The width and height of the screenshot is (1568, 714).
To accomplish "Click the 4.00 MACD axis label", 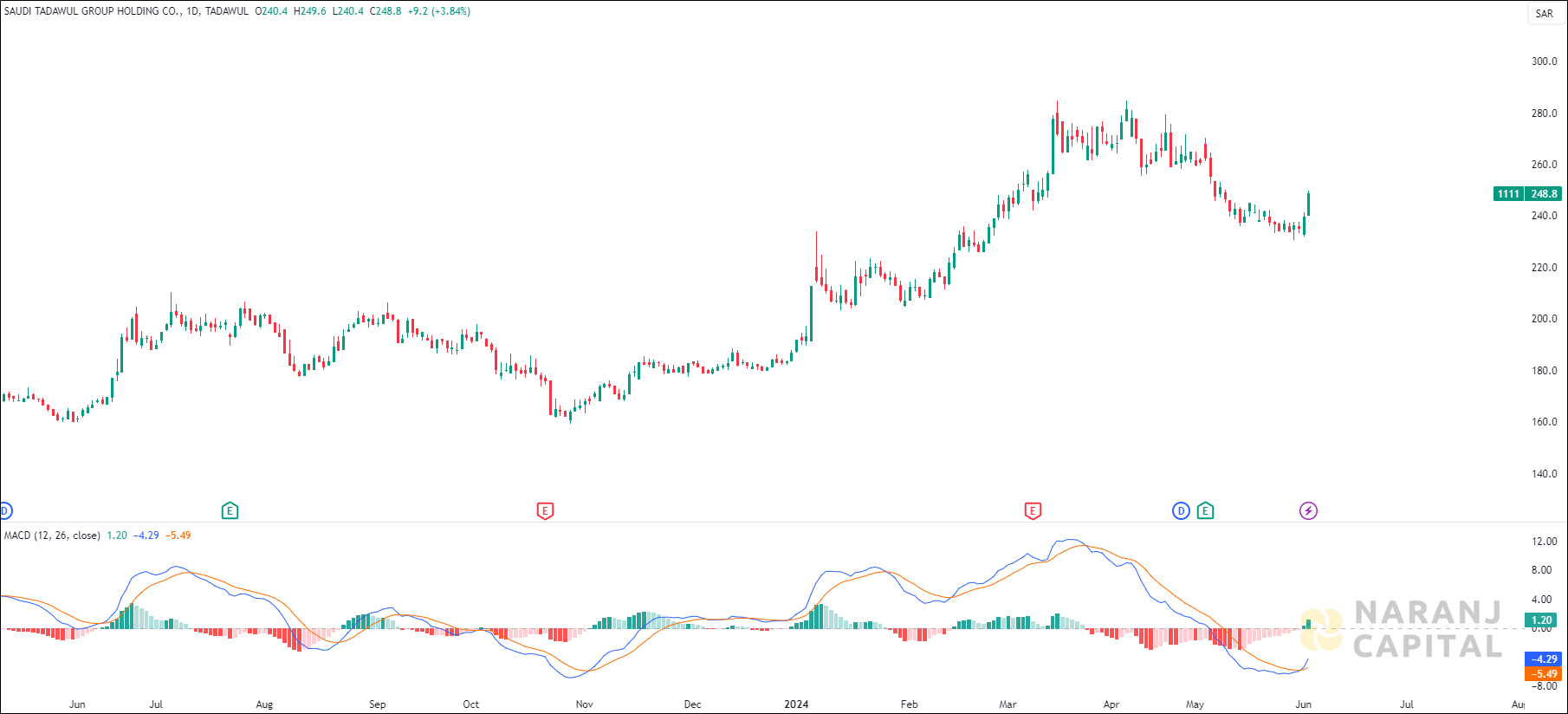I will [1541, 600].
